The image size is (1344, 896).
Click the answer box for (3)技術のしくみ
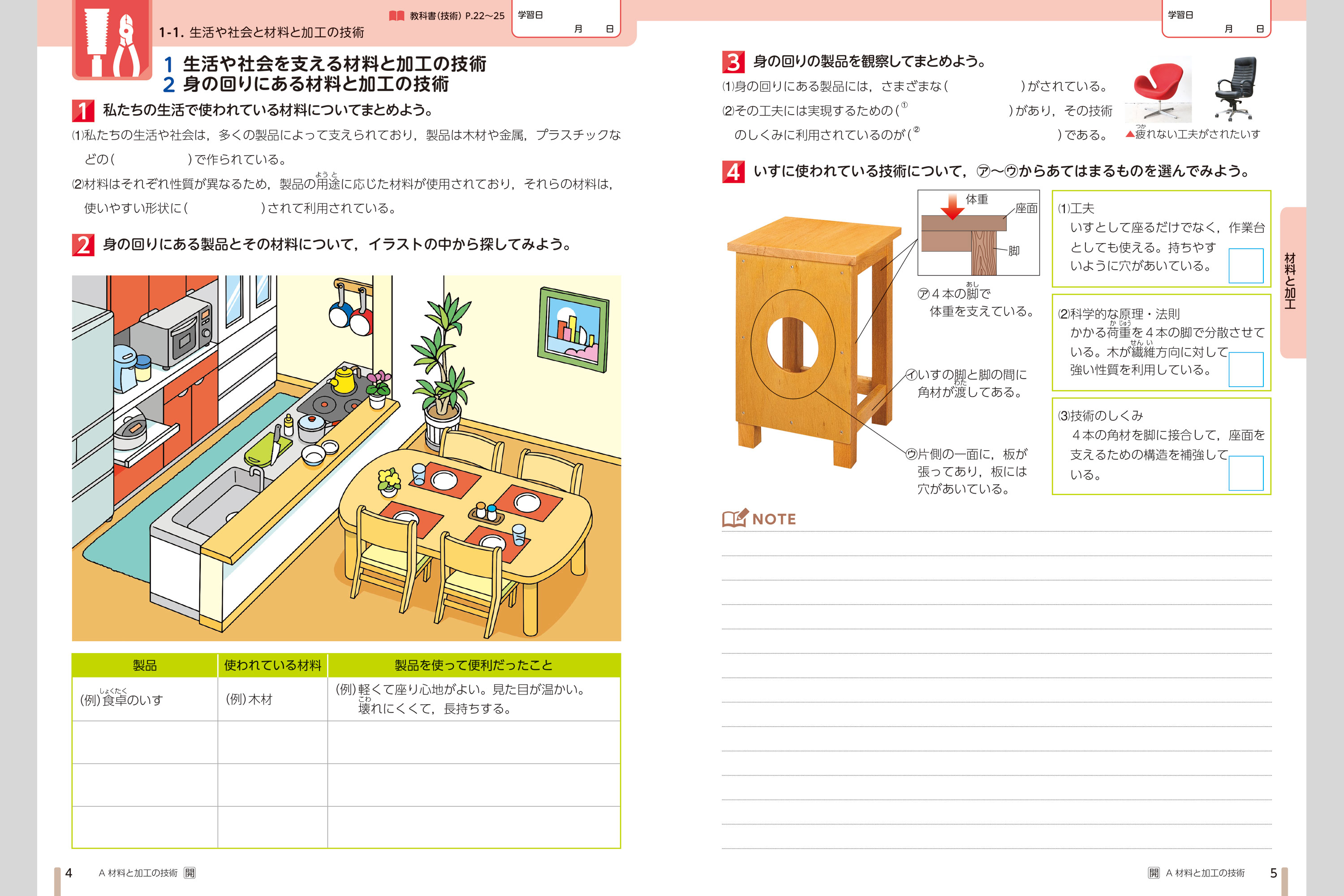(1246, 473)
